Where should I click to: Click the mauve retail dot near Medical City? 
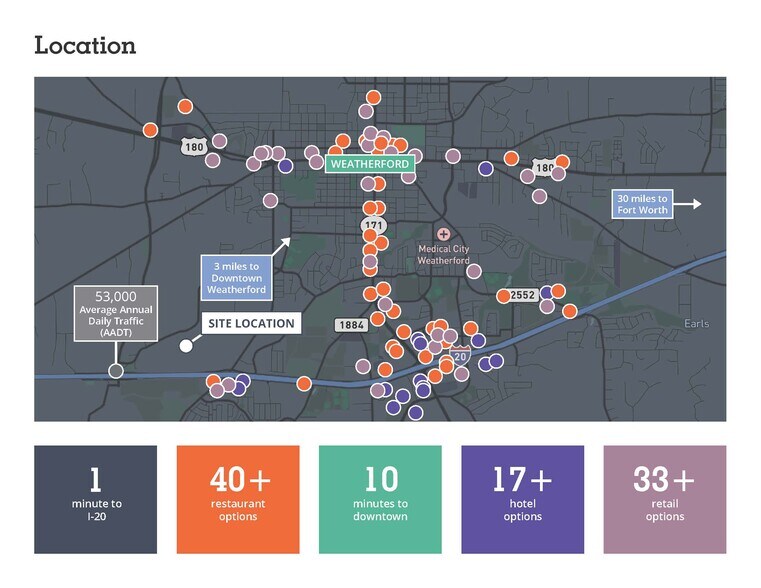474,271
